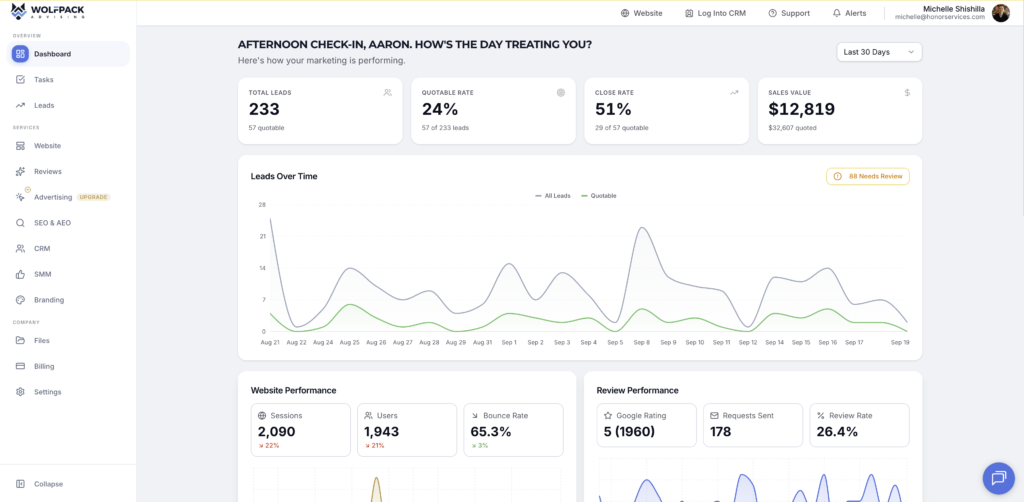This screenshot has width=1024, height=502.
Task: Collapse the sidebar using Collapse label
Action: 48,484
